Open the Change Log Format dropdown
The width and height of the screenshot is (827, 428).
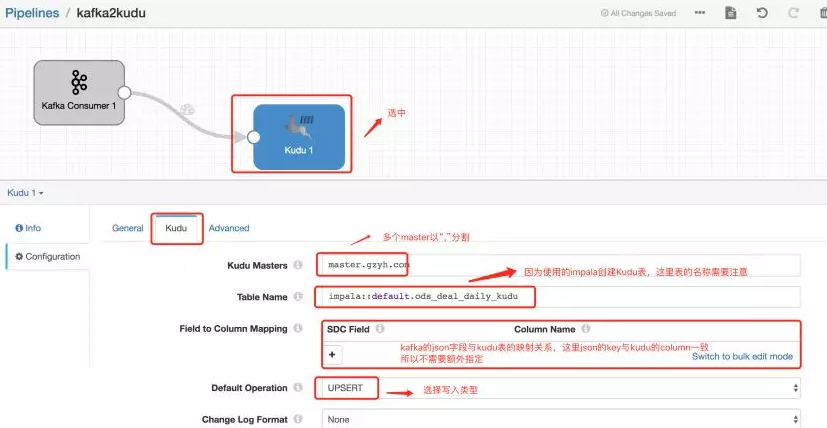pyautogui.click(x=561, y=419)
